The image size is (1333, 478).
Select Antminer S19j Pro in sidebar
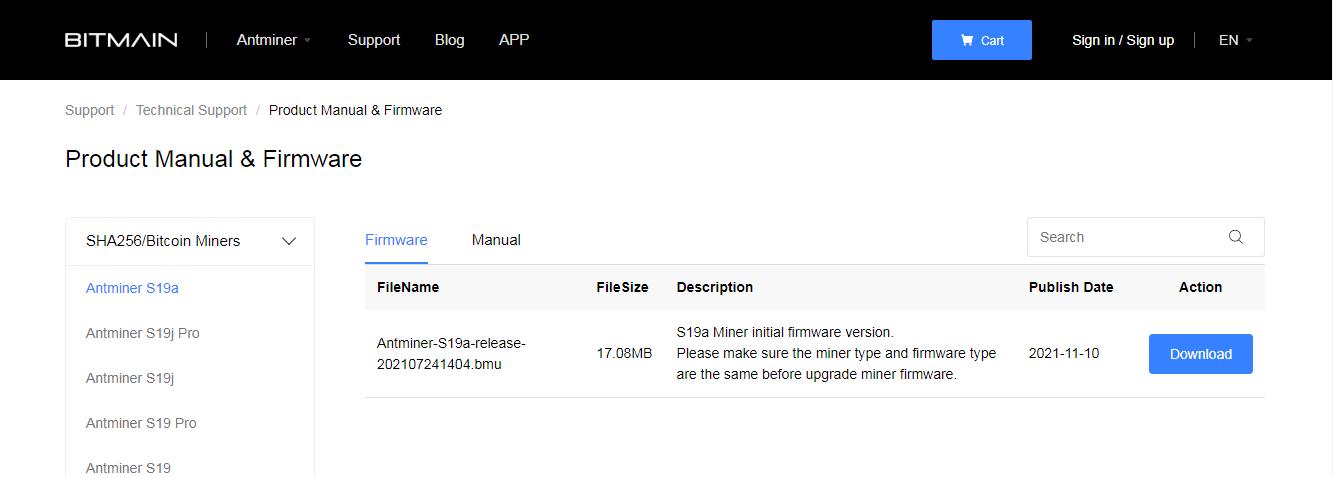pyautogui.click(x=143, y=333)
